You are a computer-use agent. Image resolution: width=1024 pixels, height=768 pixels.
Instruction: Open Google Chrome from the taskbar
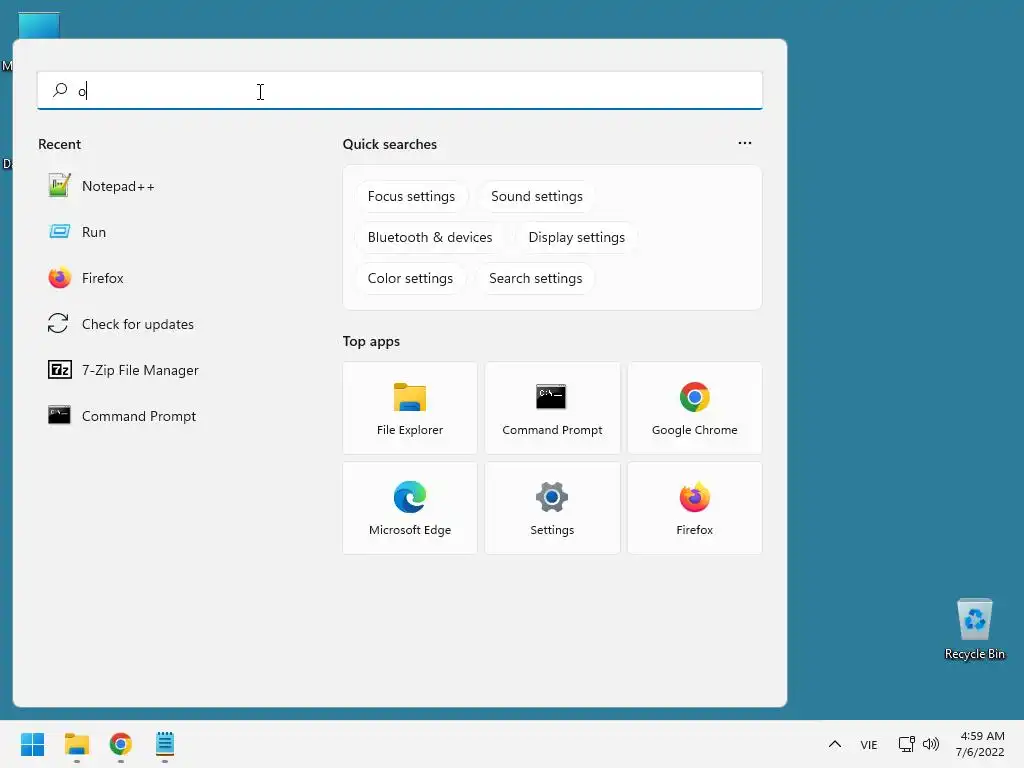pos(121,744)
